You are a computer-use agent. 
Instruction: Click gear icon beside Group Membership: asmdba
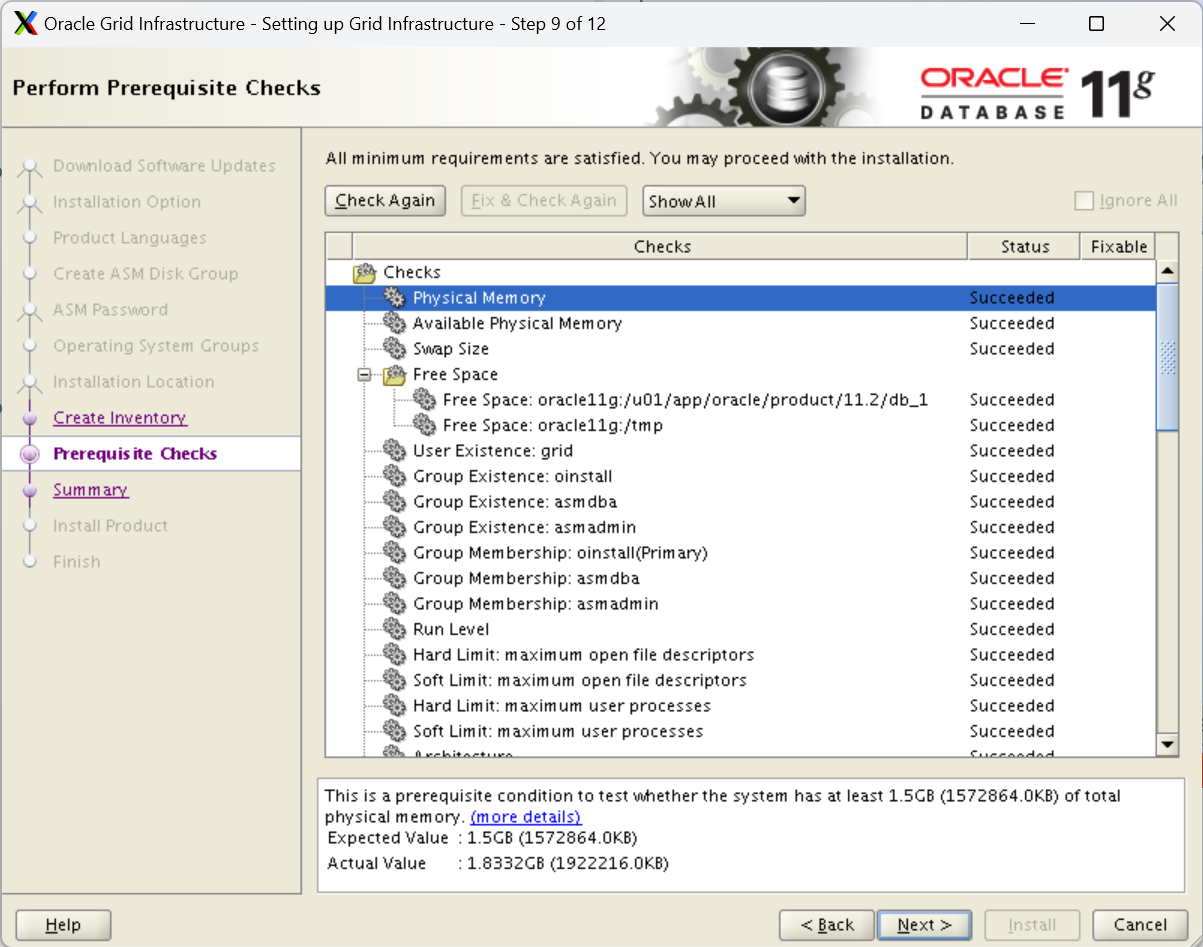[396, 578]
